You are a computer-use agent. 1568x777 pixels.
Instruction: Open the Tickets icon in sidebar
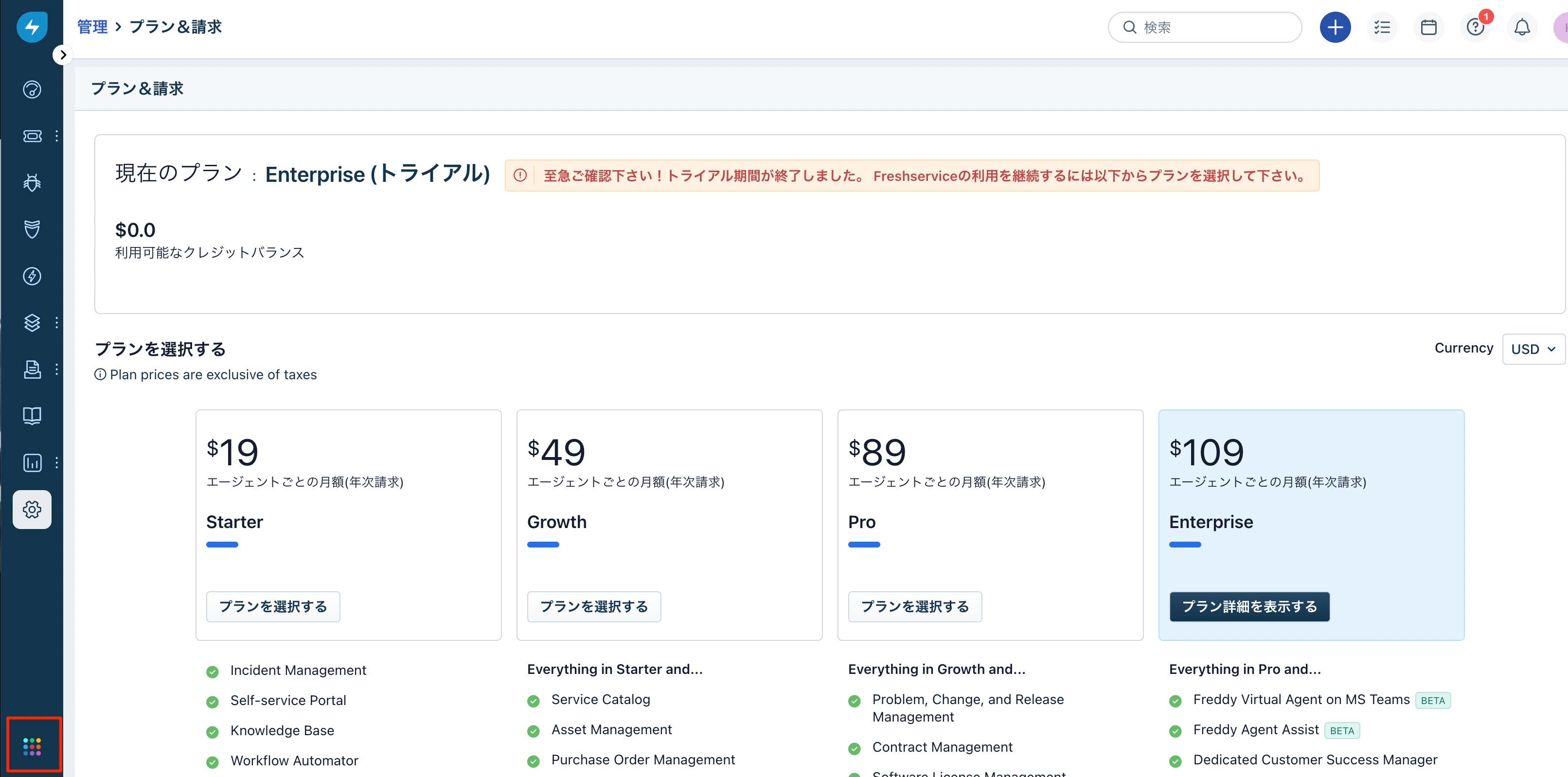[32, 136]
